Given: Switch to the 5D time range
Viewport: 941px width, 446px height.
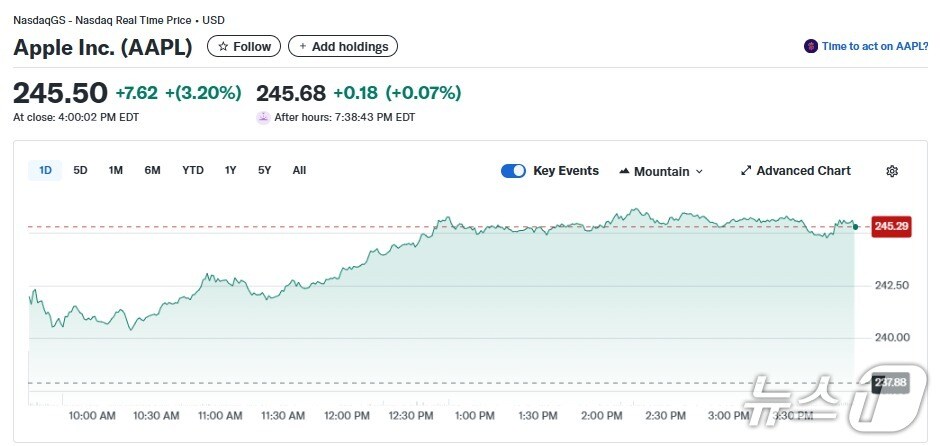Looking at the screenshot, I should click(80, 170).
